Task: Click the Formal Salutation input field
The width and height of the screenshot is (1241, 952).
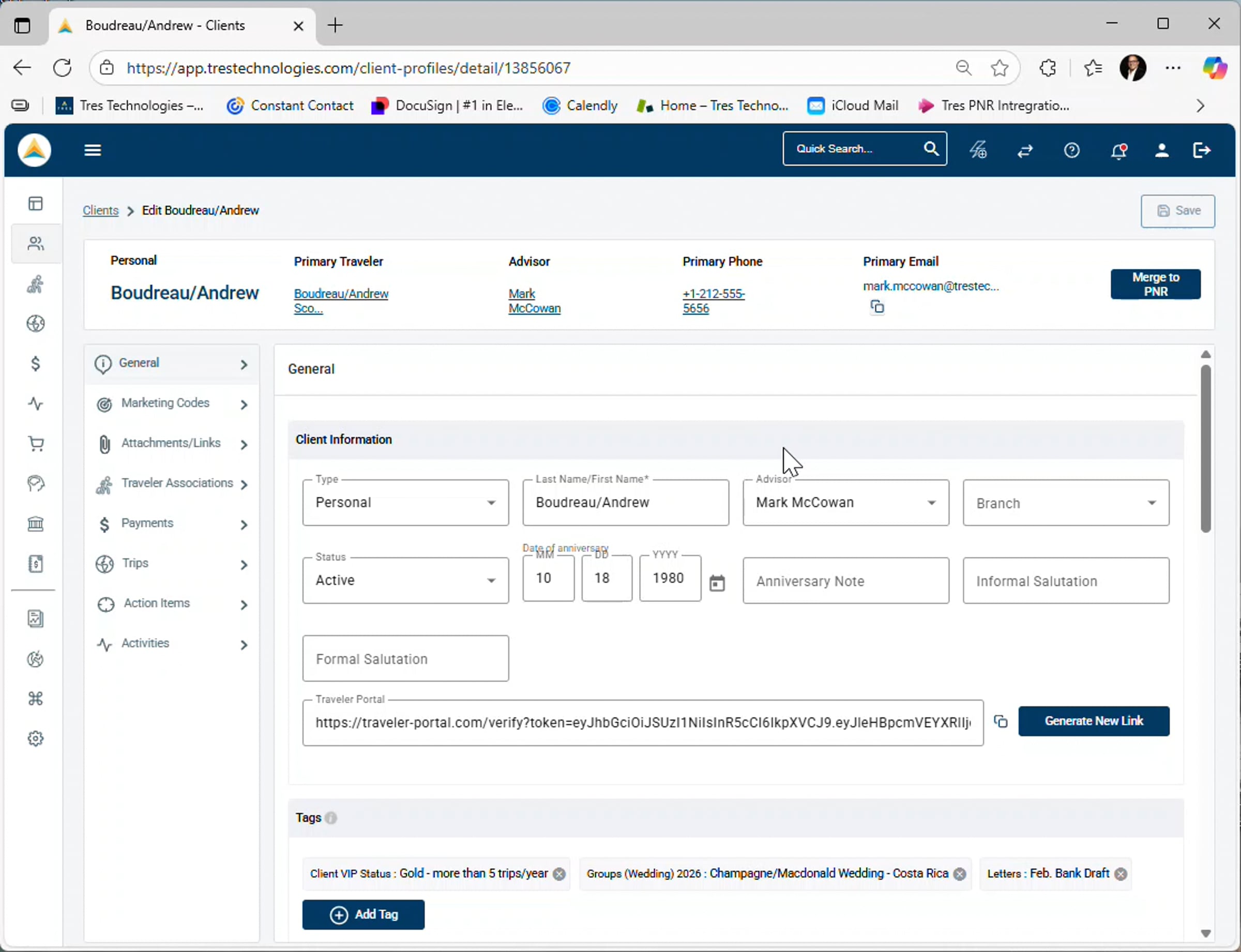Action: tap(405, 658)
